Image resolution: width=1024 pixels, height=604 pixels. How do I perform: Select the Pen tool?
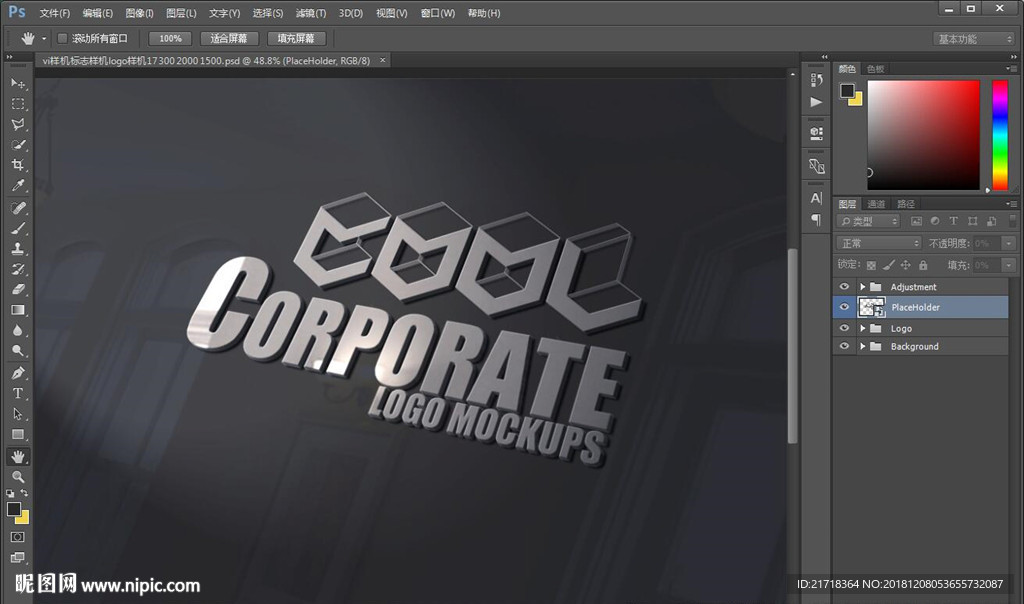point(17,372)
